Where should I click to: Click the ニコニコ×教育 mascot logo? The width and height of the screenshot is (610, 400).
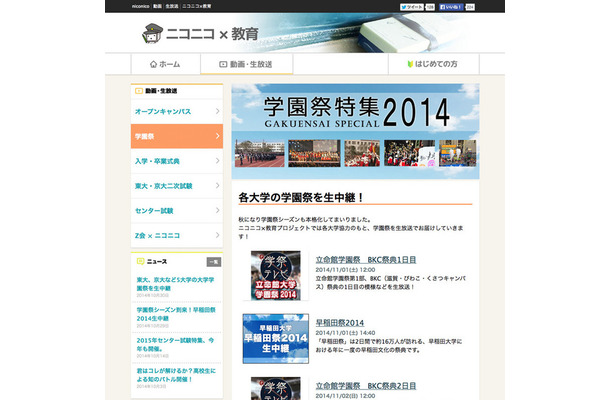(152, 33)
